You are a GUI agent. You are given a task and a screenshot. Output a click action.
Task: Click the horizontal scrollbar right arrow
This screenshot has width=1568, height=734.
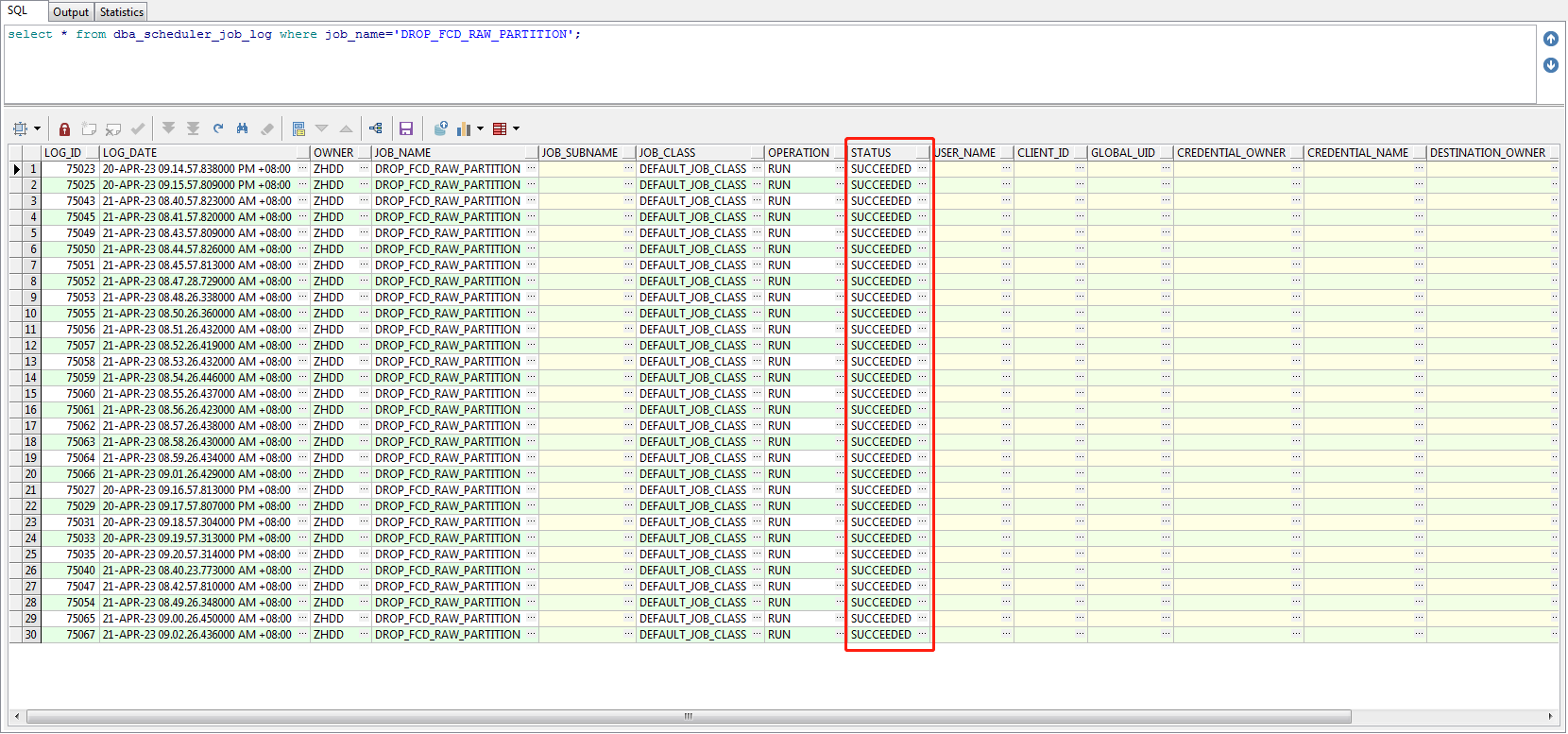click(x=1551, y=716)
